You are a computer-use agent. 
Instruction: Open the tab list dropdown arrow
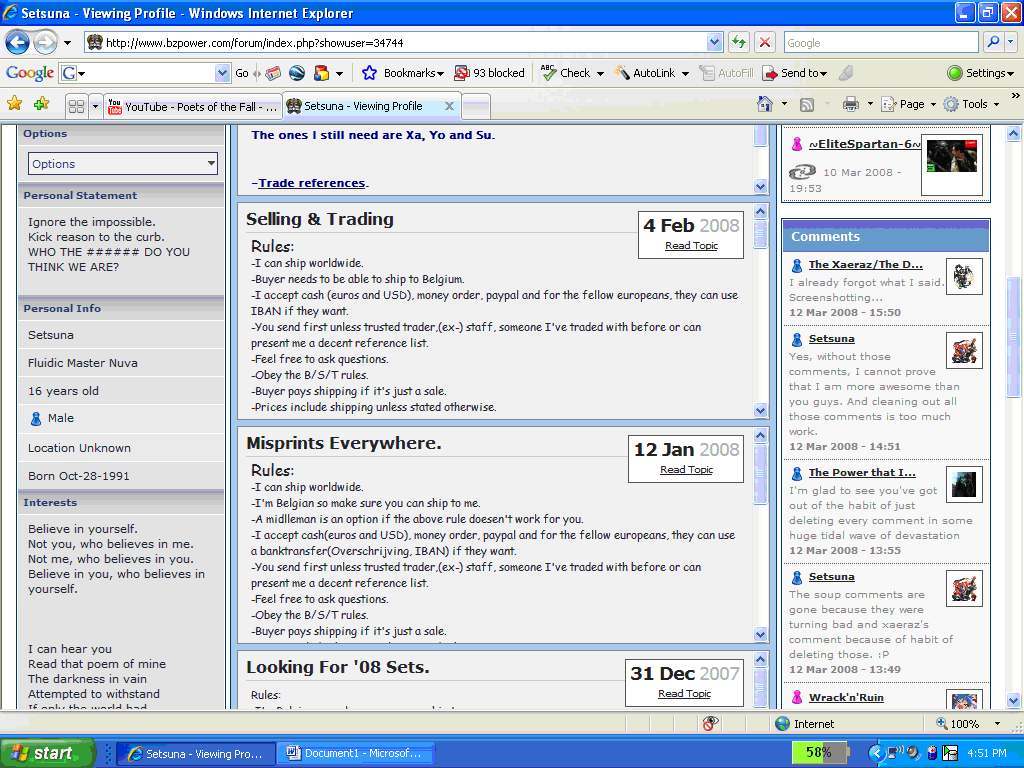click(x=95, y=106)
